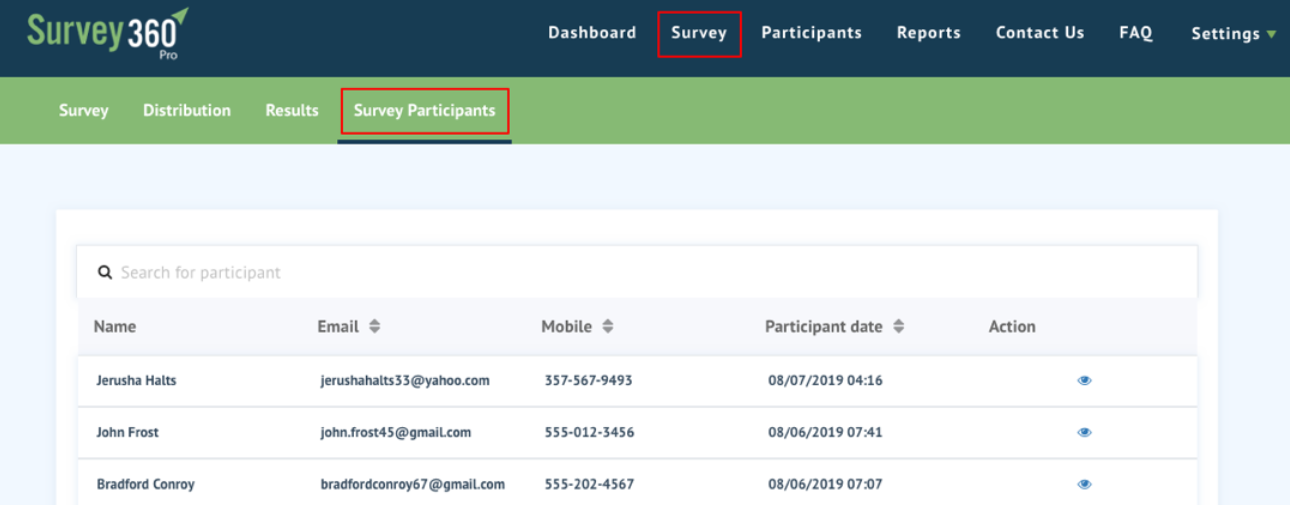Open the FAQ page
The height and width of the screenshot is (519, 1290).
coord(1135,33)
